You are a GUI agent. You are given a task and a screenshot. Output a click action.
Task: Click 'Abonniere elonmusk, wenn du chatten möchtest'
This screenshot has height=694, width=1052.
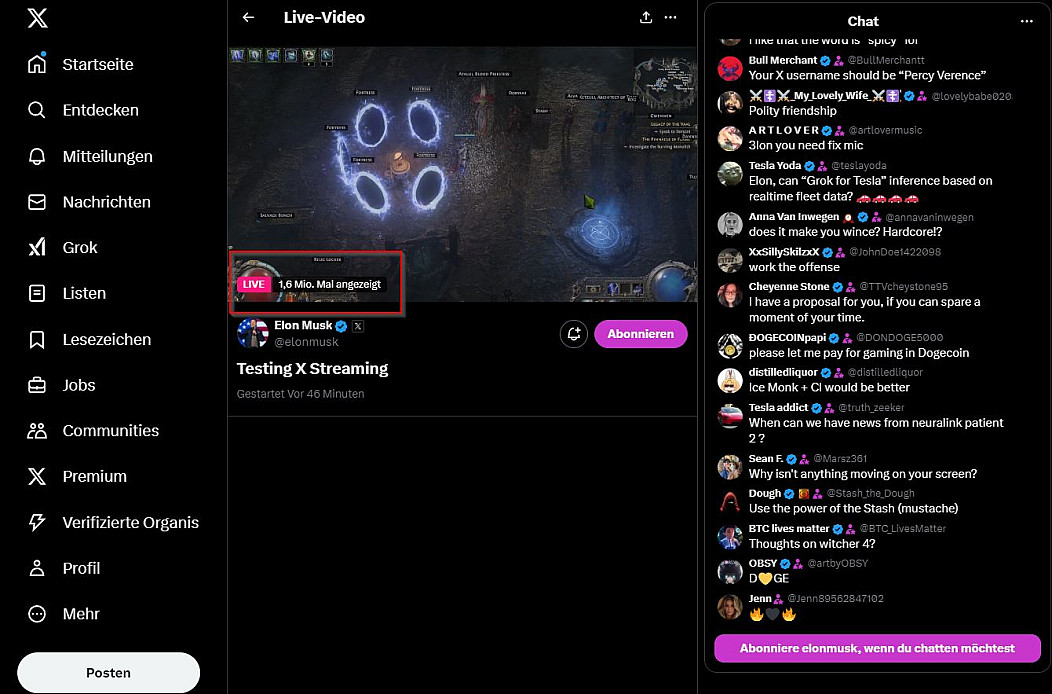[877, 648]
